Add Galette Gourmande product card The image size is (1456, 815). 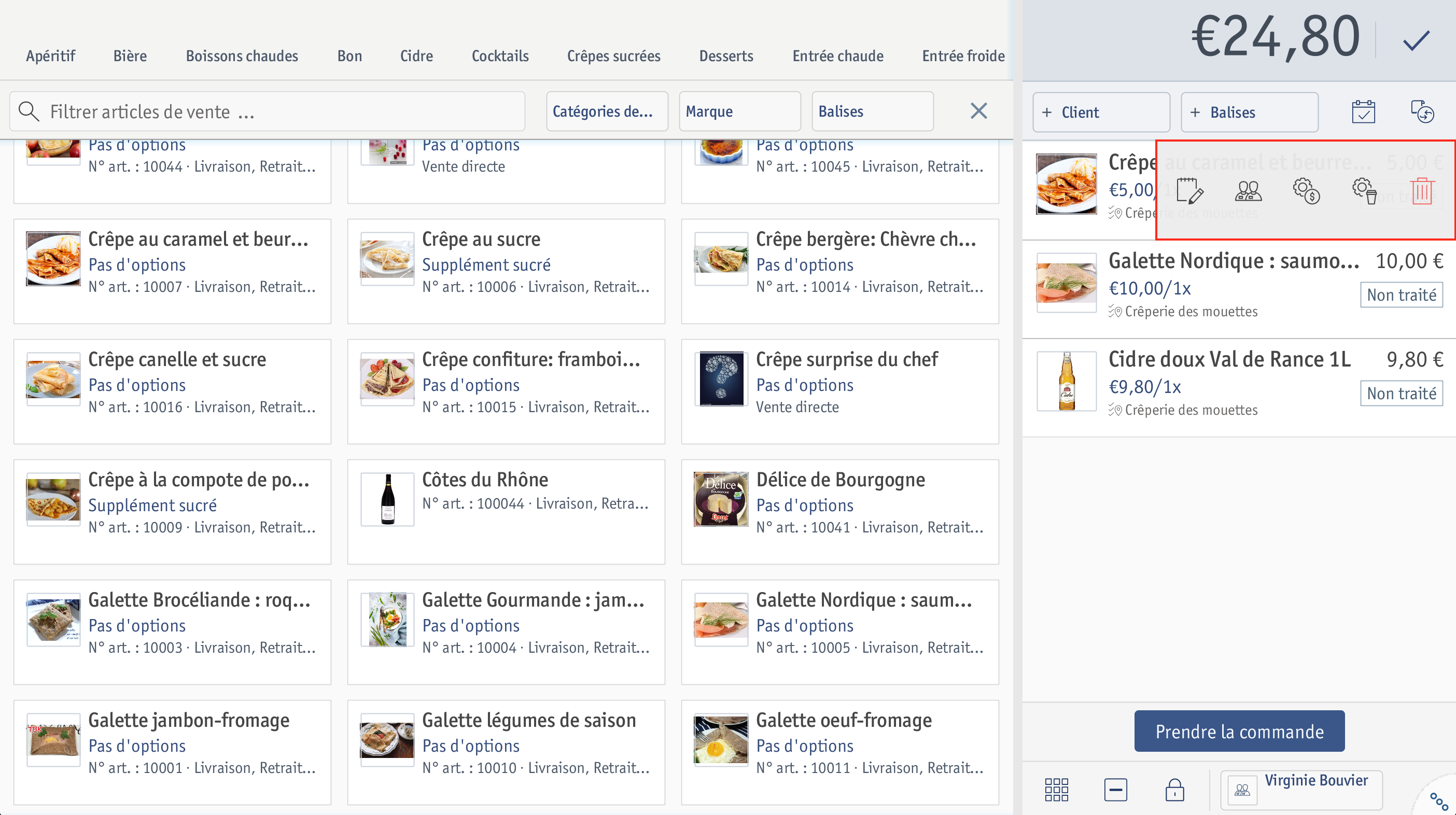(507, 633)
